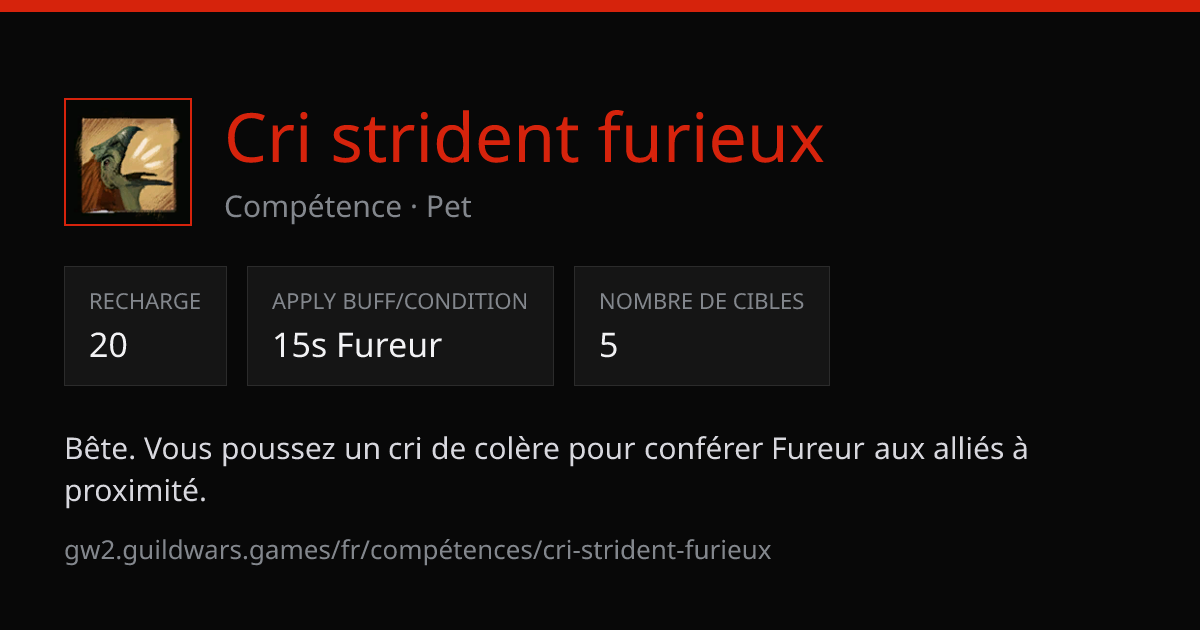Click the 'Compétence' category text
1200x630 pixels.
tap(313, 207)
